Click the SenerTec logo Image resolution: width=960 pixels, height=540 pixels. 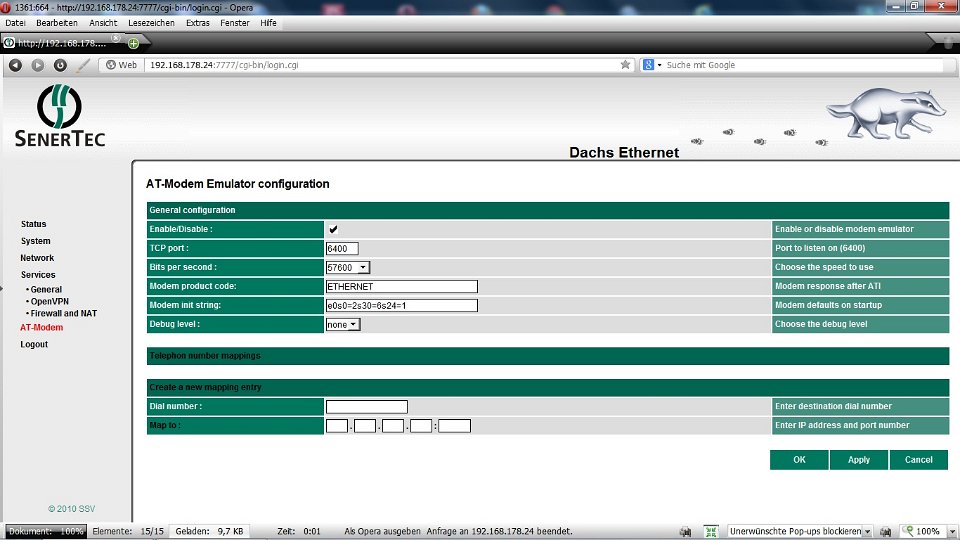tap(60, 117)
